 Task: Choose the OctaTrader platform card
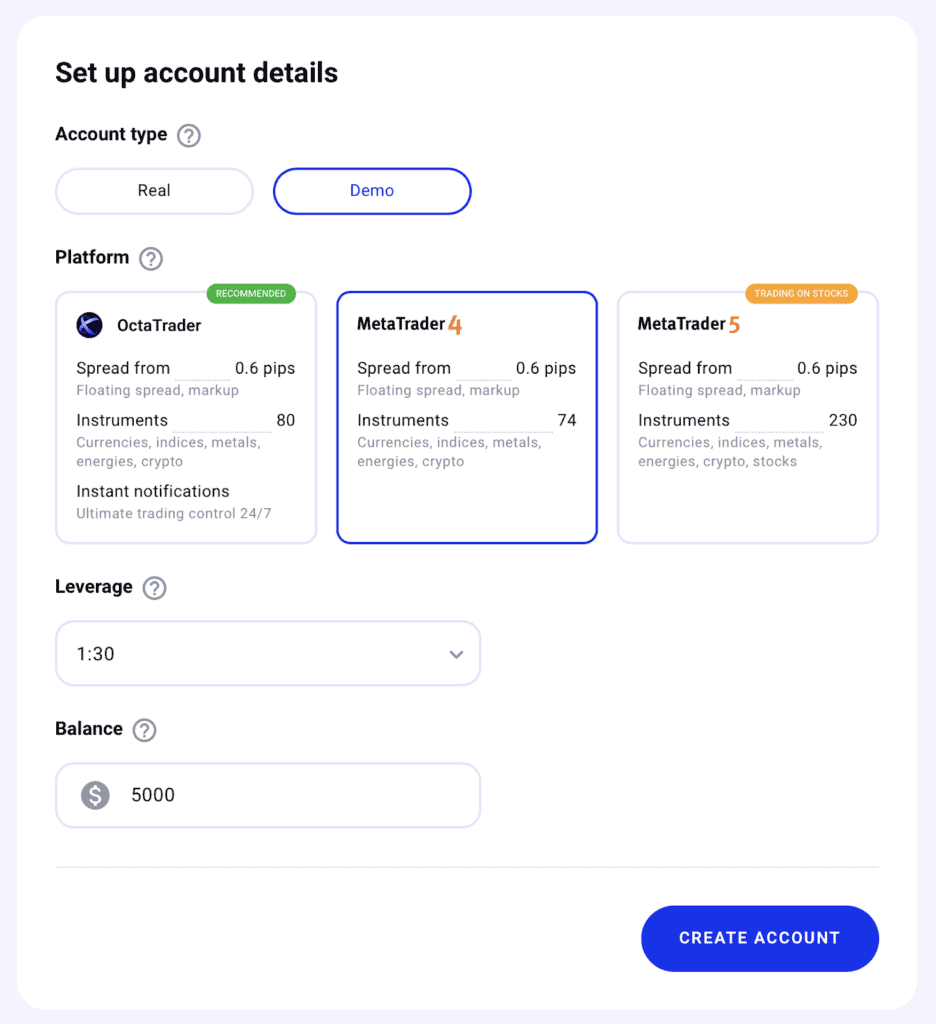coord(186,417)
